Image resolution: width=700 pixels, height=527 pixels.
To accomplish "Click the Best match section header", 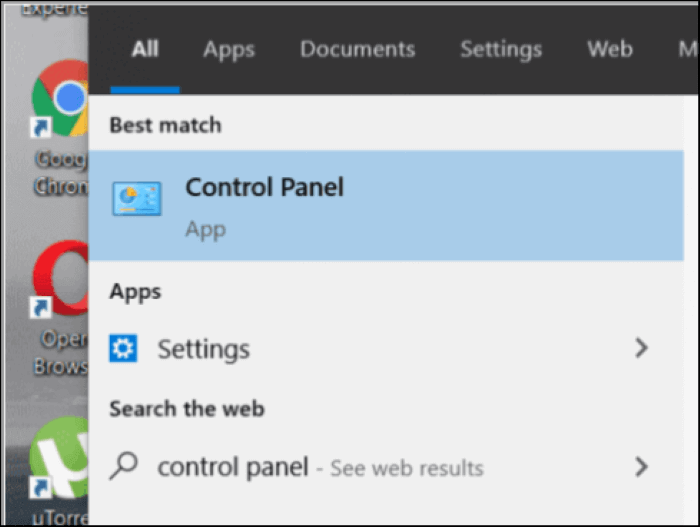I will tap(165, 125).
